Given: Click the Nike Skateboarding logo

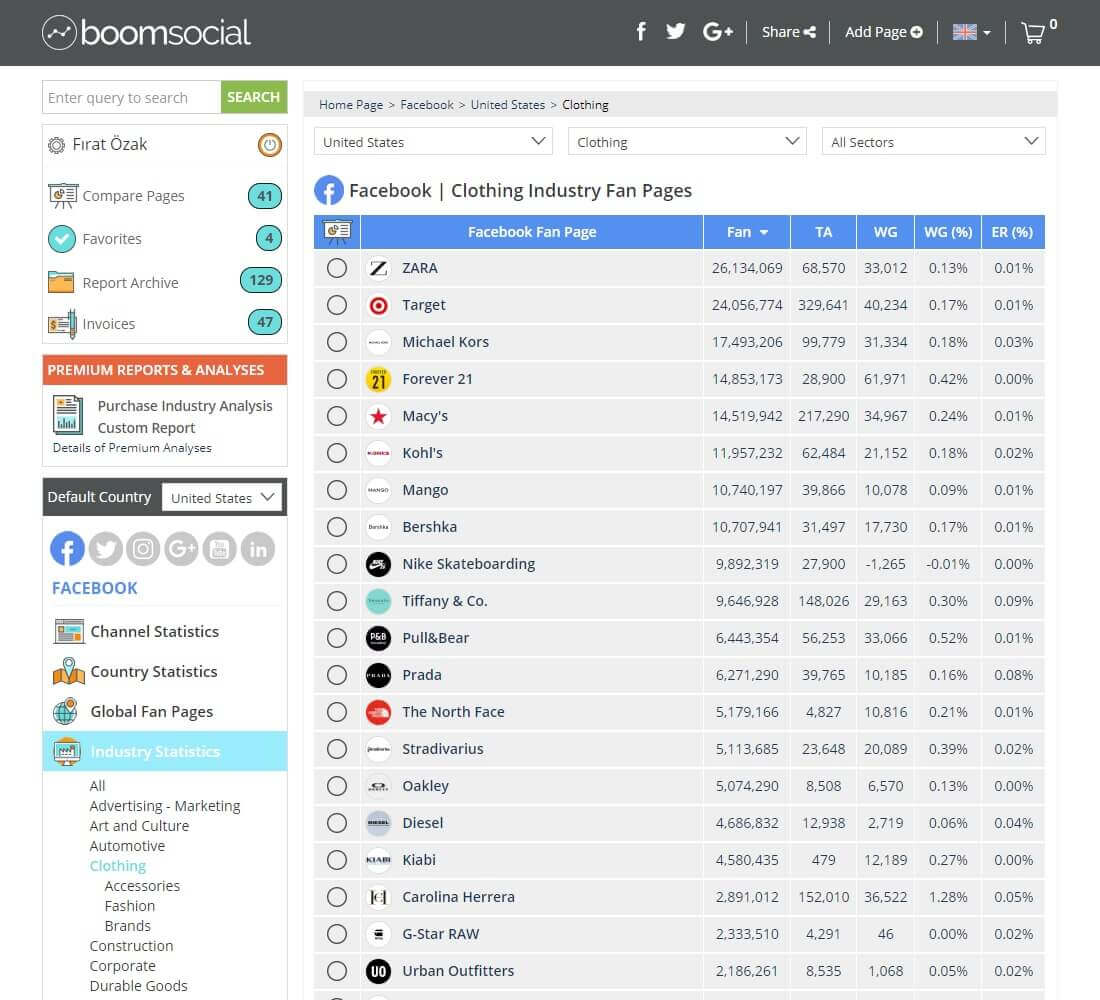Looking at the screenshot, I should [x=378, y=564].
